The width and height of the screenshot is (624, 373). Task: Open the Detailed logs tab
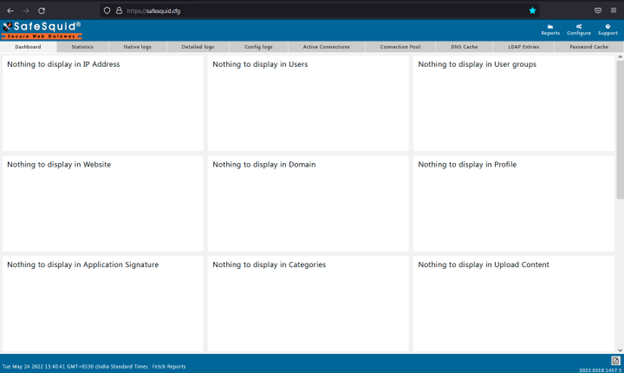point(198,47)
